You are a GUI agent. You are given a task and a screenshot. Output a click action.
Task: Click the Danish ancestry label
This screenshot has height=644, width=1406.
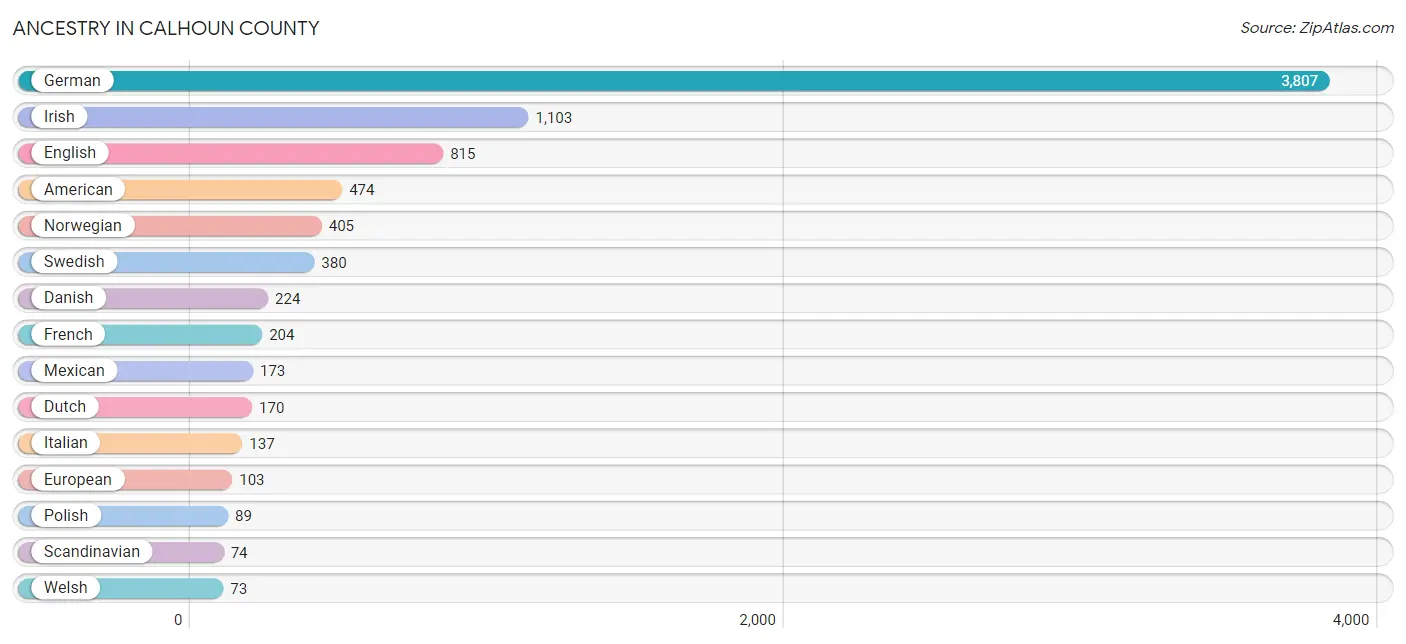68,298
